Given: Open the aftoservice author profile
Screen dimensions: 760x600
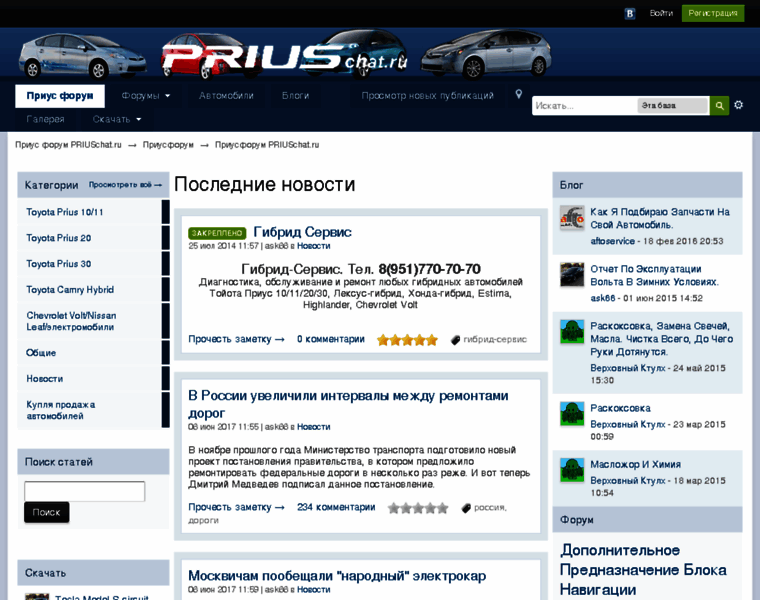Looking at the screenshot, I should click(x=612, y=241).
